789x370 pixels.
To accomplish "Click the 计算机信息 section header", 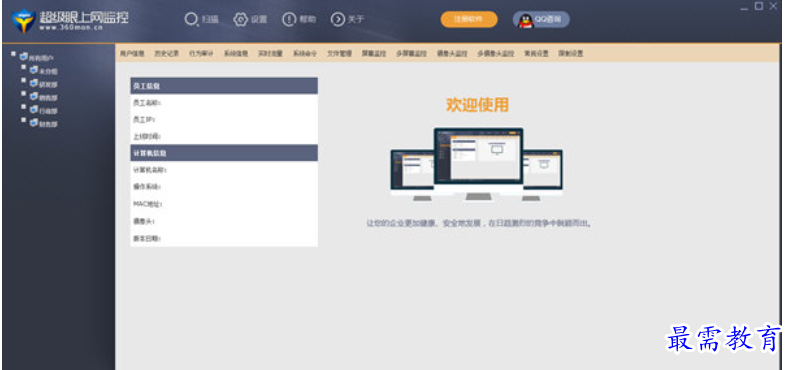I will pyautogui.click(x=224, y=153).
